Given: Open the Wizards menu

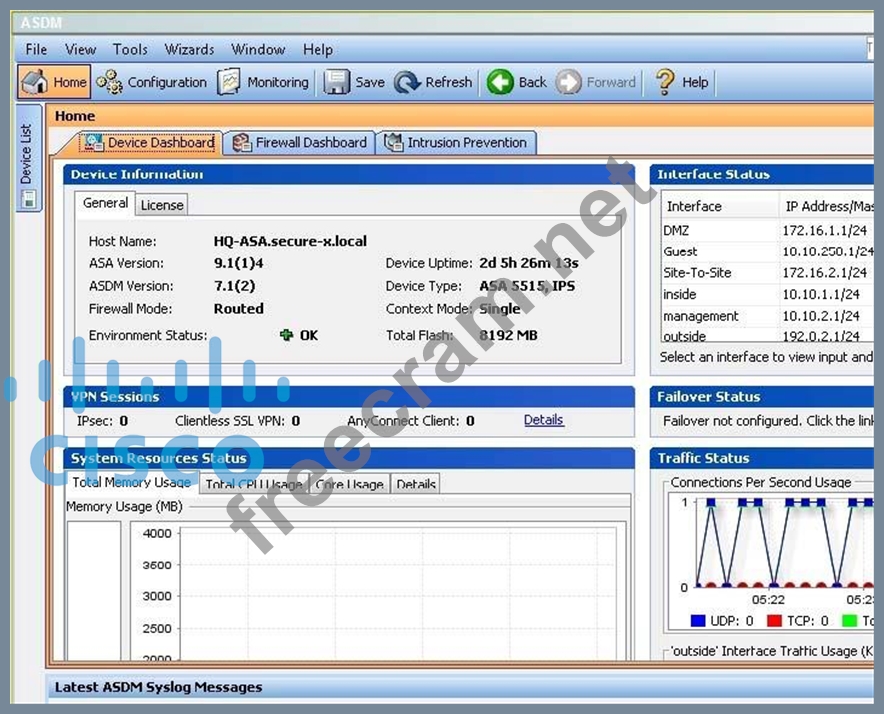Looking at the screenshot, I should tap(189, 49).
